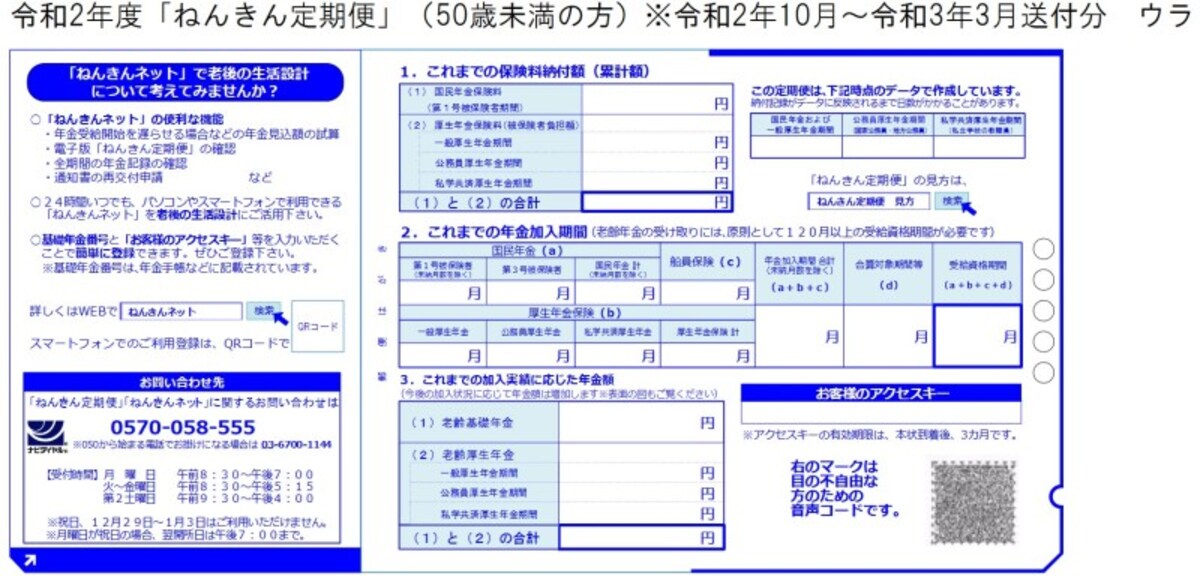
Task: Click the 右のマークは目の不自由な方のための音声コード text
Action: tap(846, 489)
